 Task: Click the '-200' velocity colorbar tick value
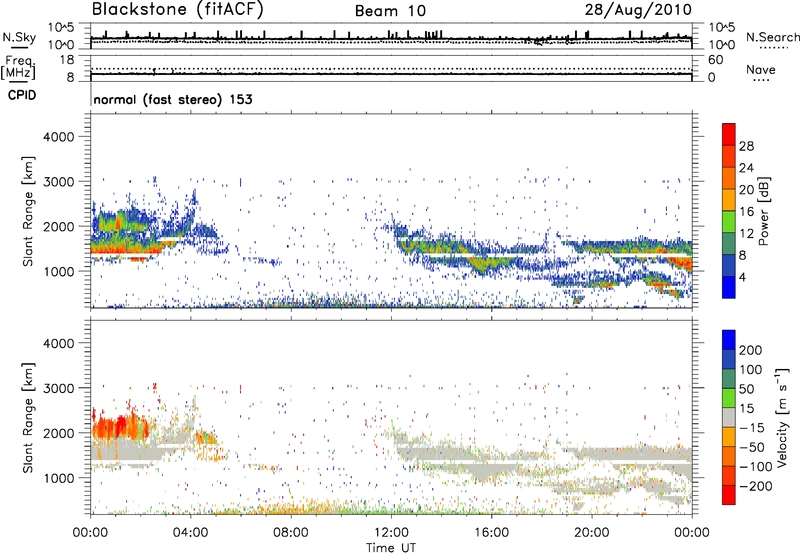coord(754,486)
